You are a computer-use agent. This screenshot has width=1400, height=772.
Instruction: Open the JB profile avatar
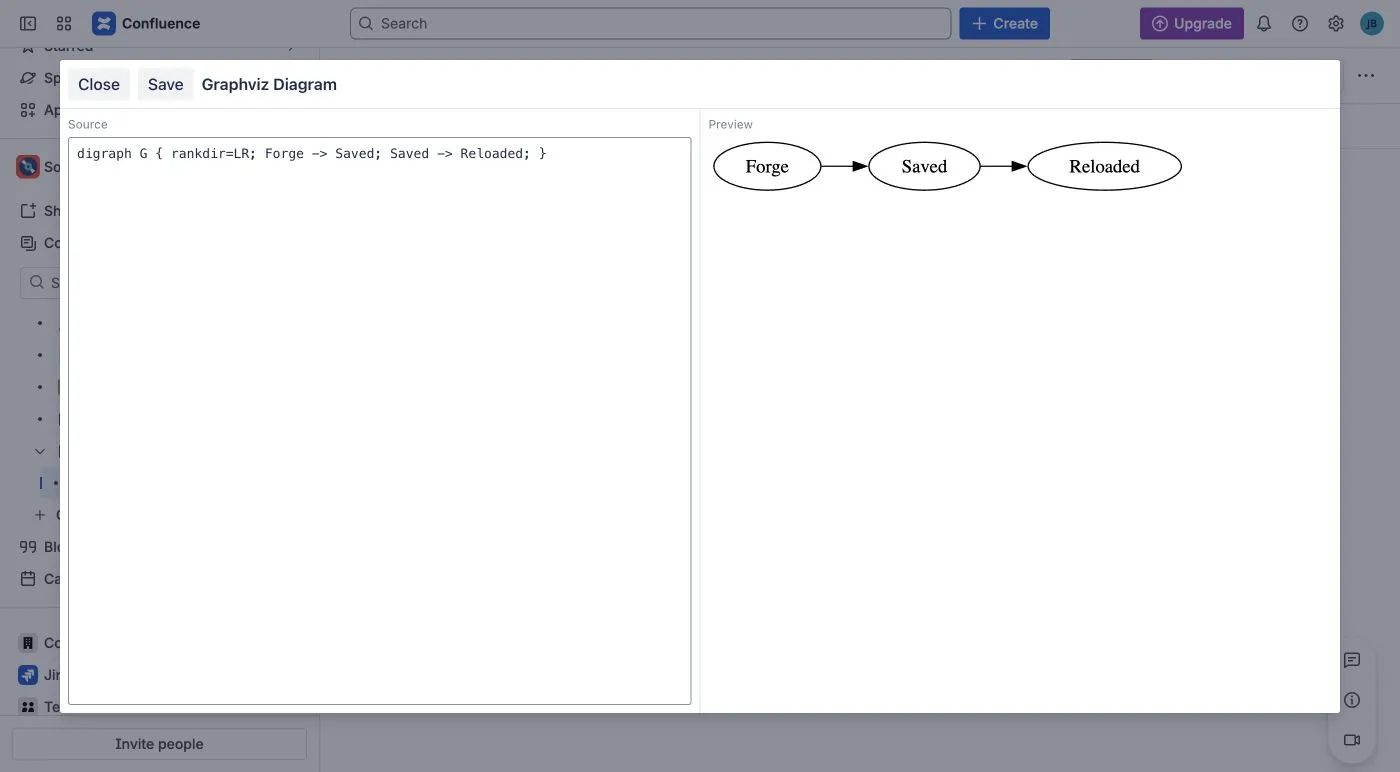tap(1372, 23)
